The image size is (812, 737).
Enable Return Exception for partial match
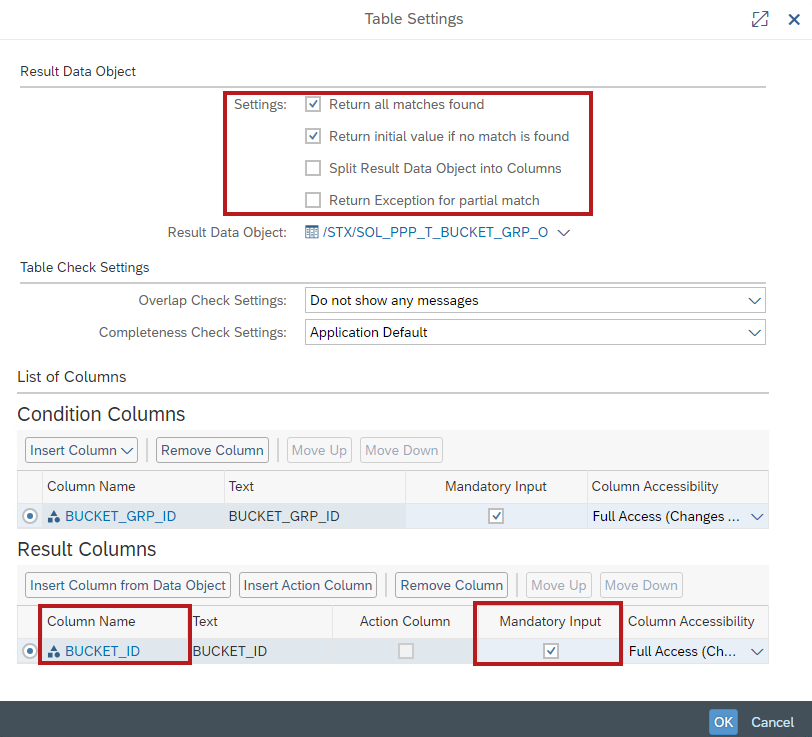point(313,201)
